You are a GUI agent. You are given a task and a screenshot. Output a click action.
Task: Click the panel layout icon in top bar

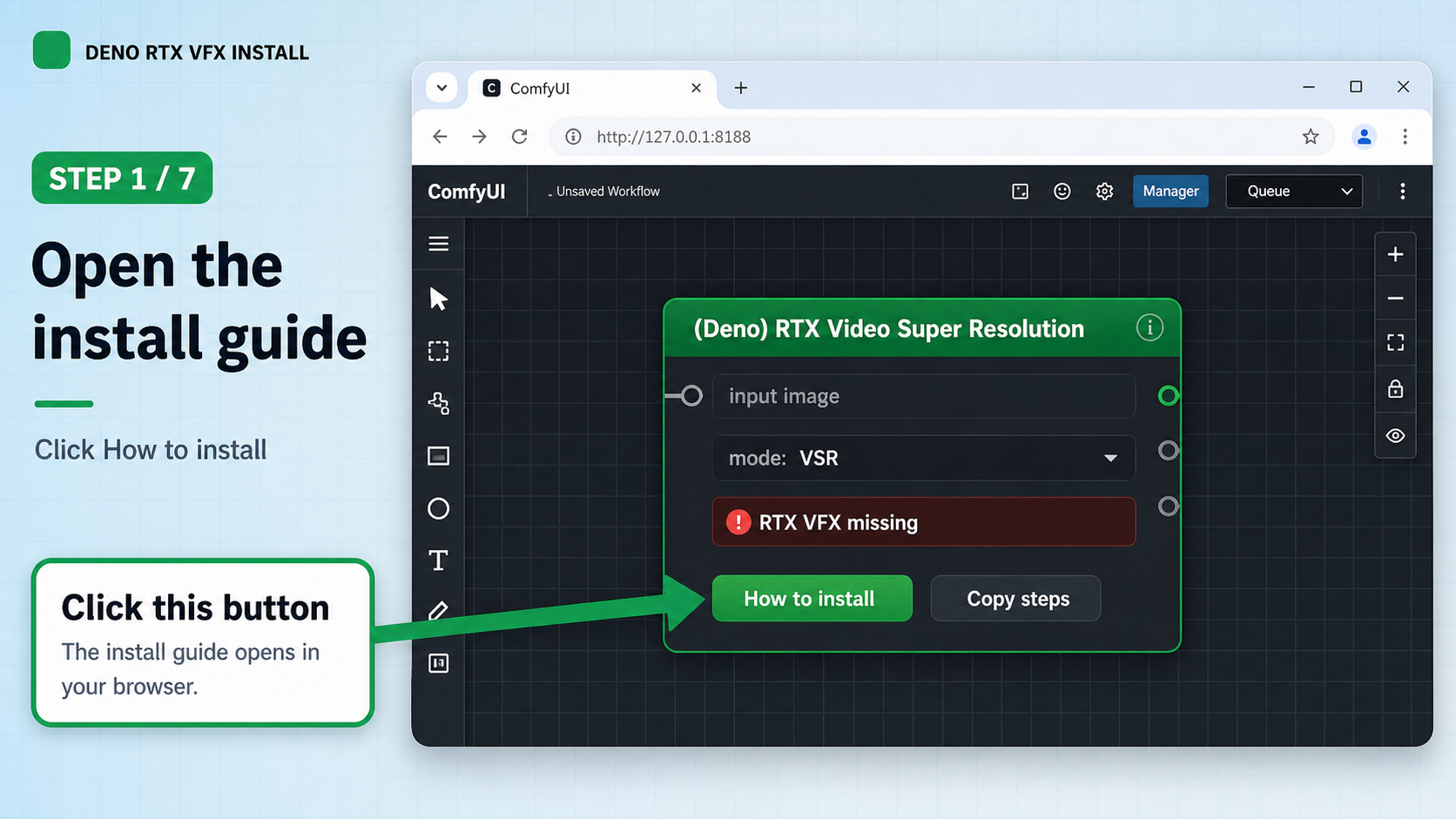pyautogui.click(x=1021, y=191)
